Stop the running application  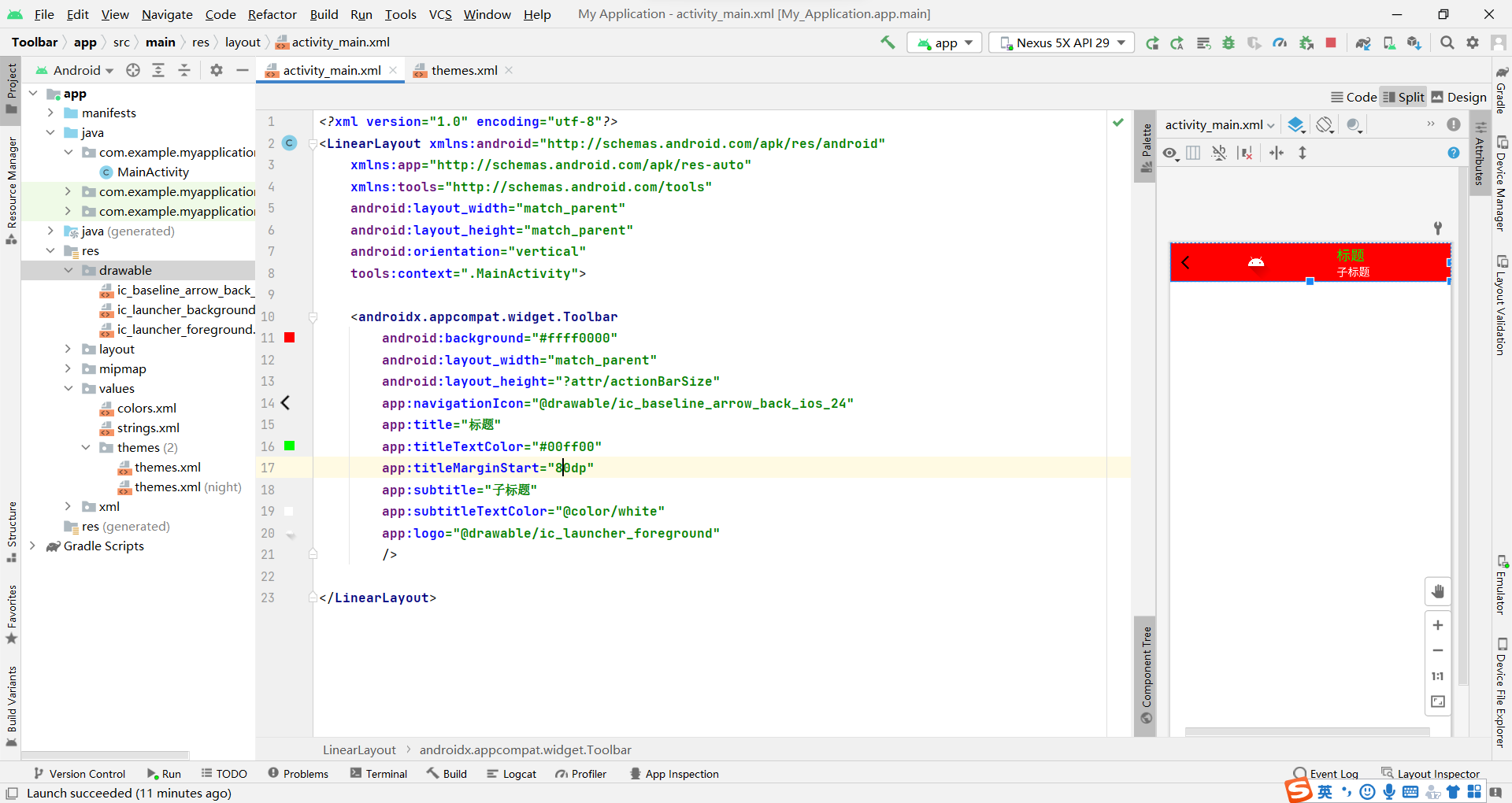click(1331, 43)
